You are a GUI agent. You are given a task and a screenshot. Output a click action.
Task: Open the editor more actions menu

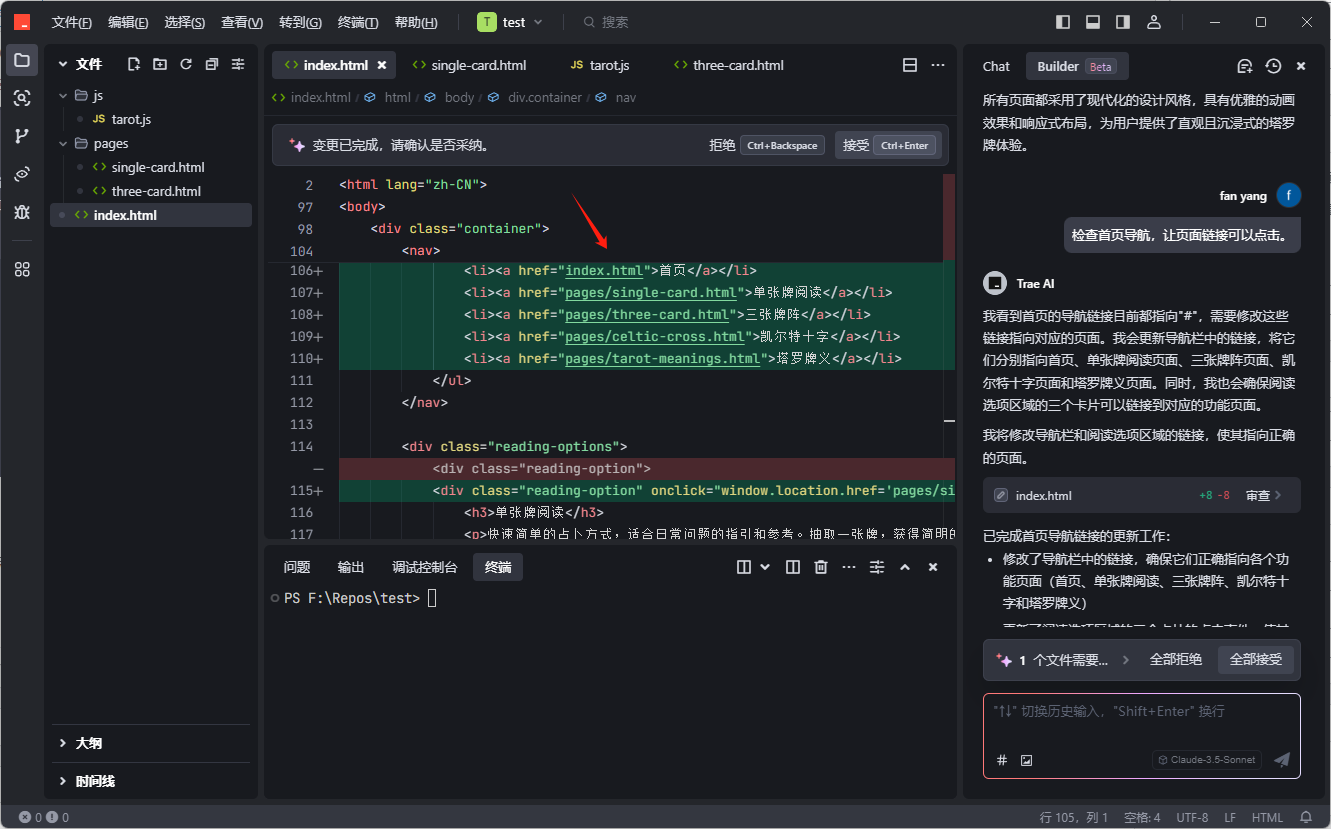(x=938, y=65)
